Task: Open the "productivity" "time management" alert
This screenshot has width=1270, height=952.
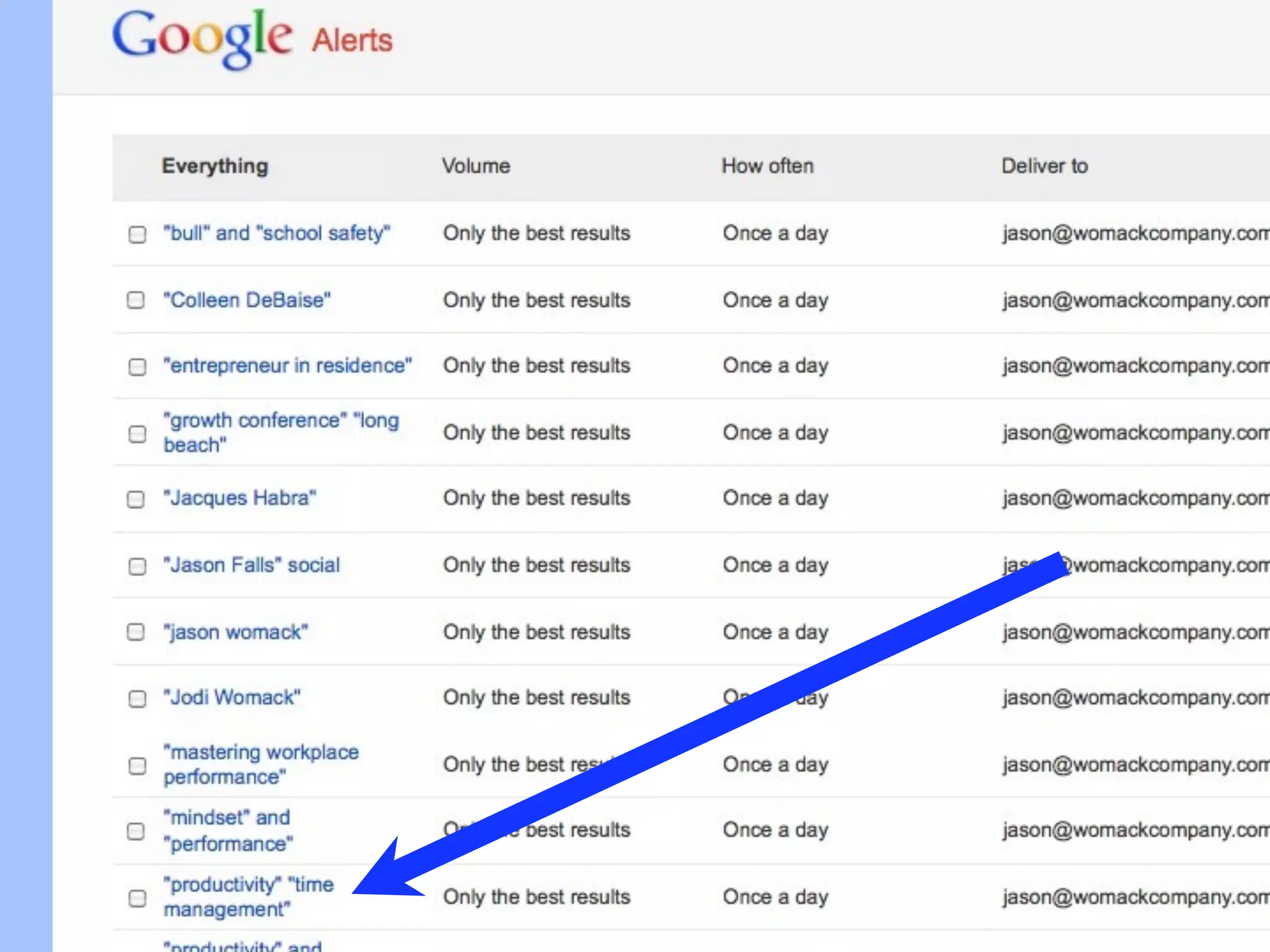Action: coord(248,896)
